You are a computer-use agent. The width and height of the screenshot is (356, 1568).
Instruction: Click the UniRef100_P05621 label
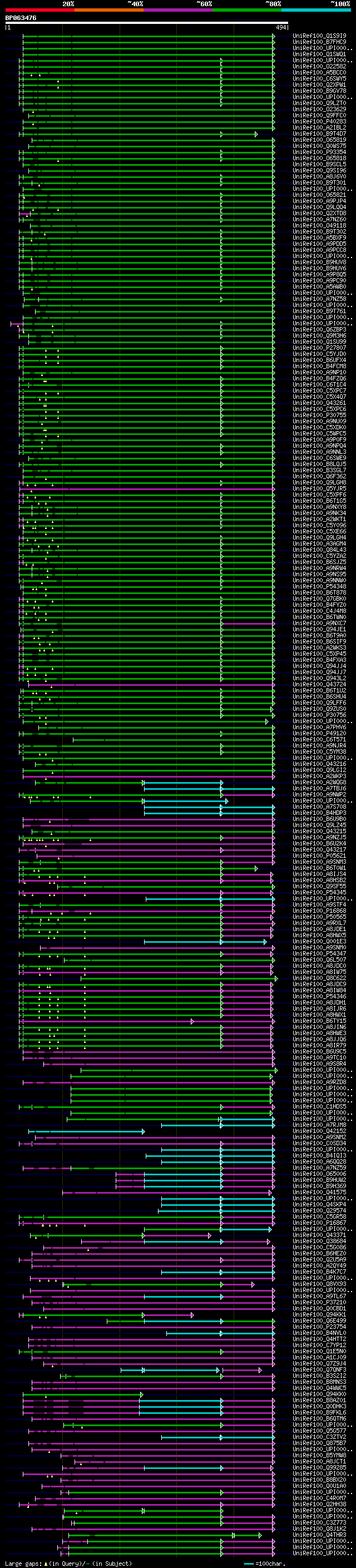coord(319,855)
